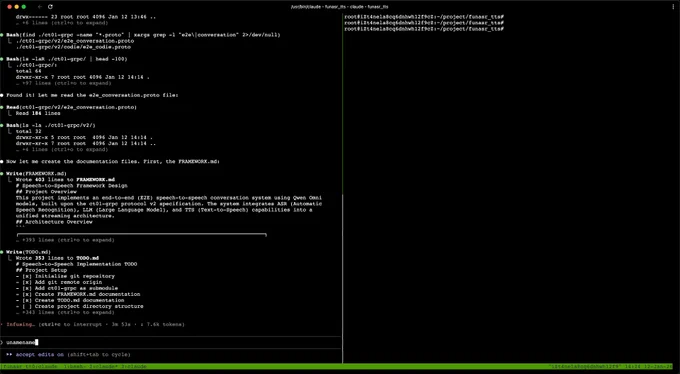Viewport: 680px width, 374px height.
Task: Click the green bullet beside Write(FRAMEWORK.md)
Action: 2,174
